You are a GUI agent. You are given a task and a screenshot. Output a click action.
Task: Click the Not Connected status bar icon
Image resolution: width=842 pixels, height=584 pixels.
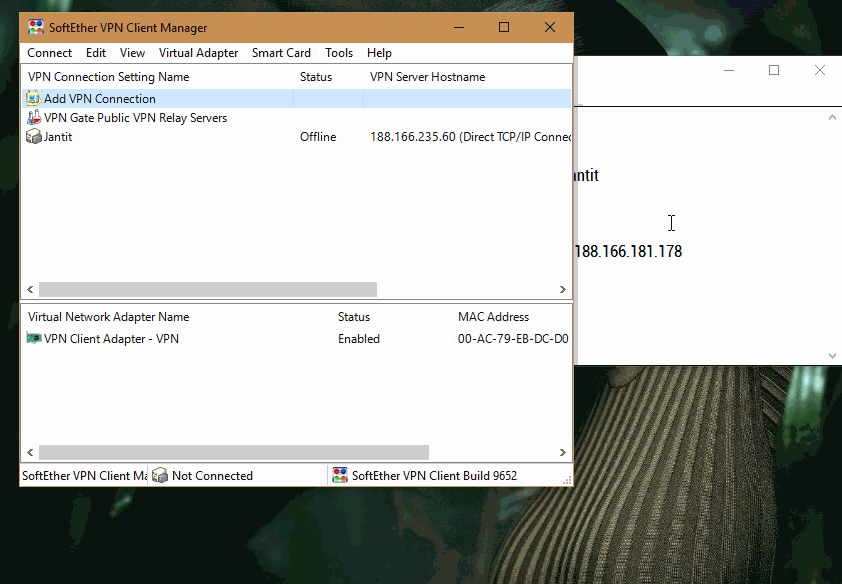click(159, 475)
